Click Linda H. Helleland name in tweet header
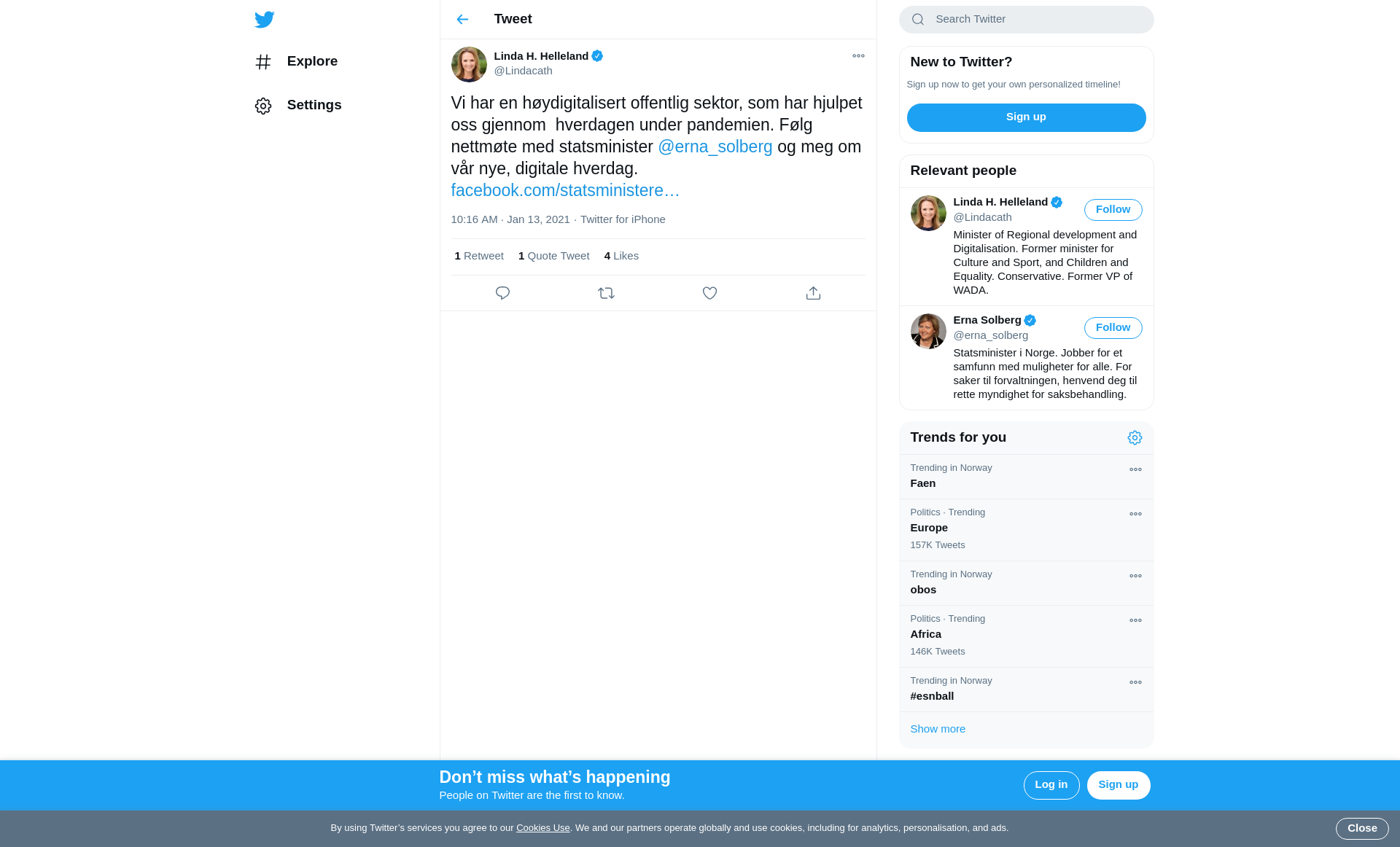The image size is (1400, 847). 541,56
